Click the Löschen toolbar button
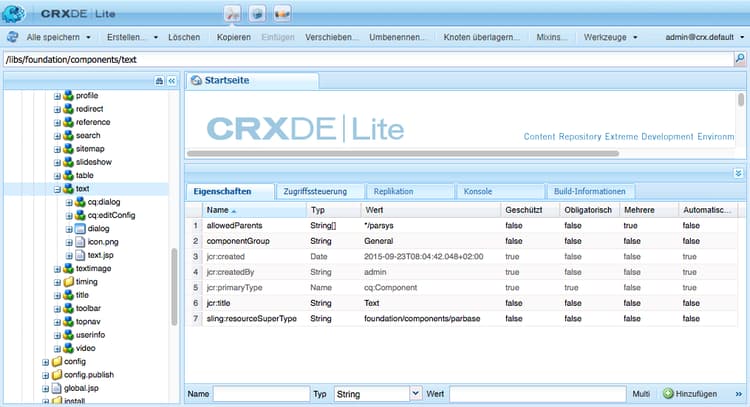Viewport: 750px width, 407px height. [184, 37]
